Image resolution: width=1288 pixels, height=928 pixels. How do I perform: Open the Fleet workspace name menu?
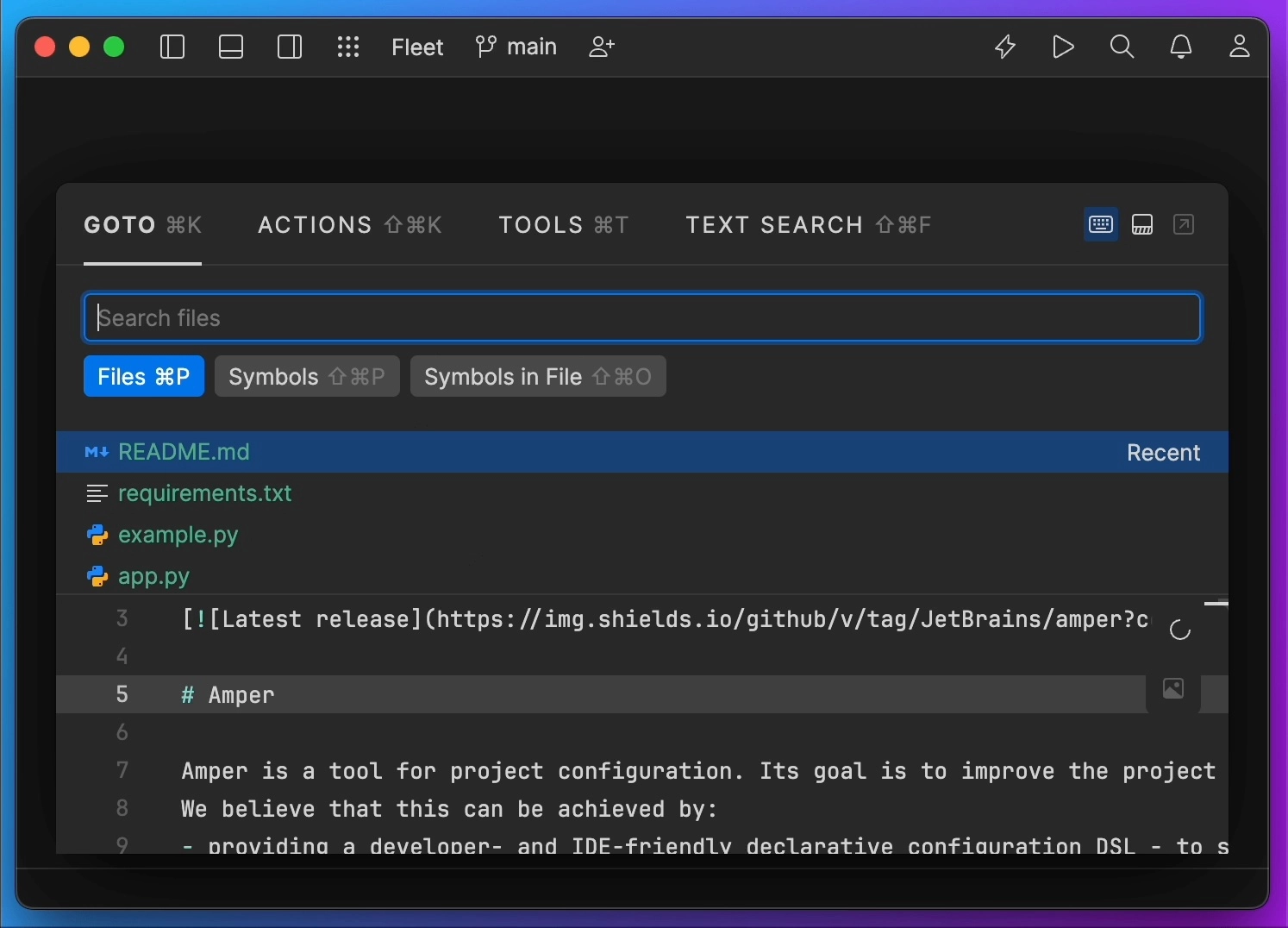pos(417,47)
